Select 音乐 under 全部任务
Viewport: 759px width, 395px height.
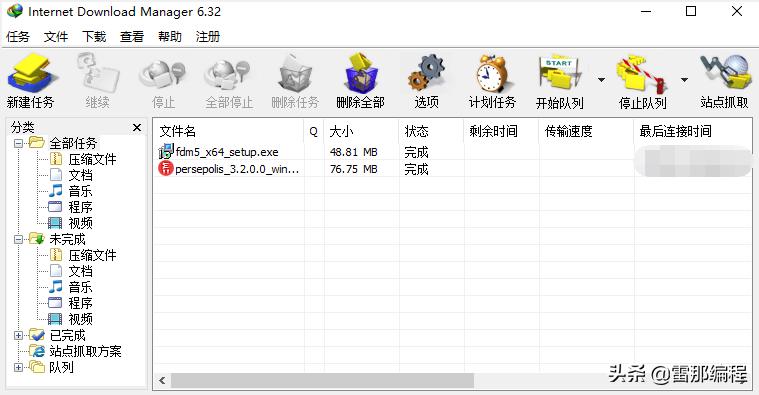[x=80, y=191]
